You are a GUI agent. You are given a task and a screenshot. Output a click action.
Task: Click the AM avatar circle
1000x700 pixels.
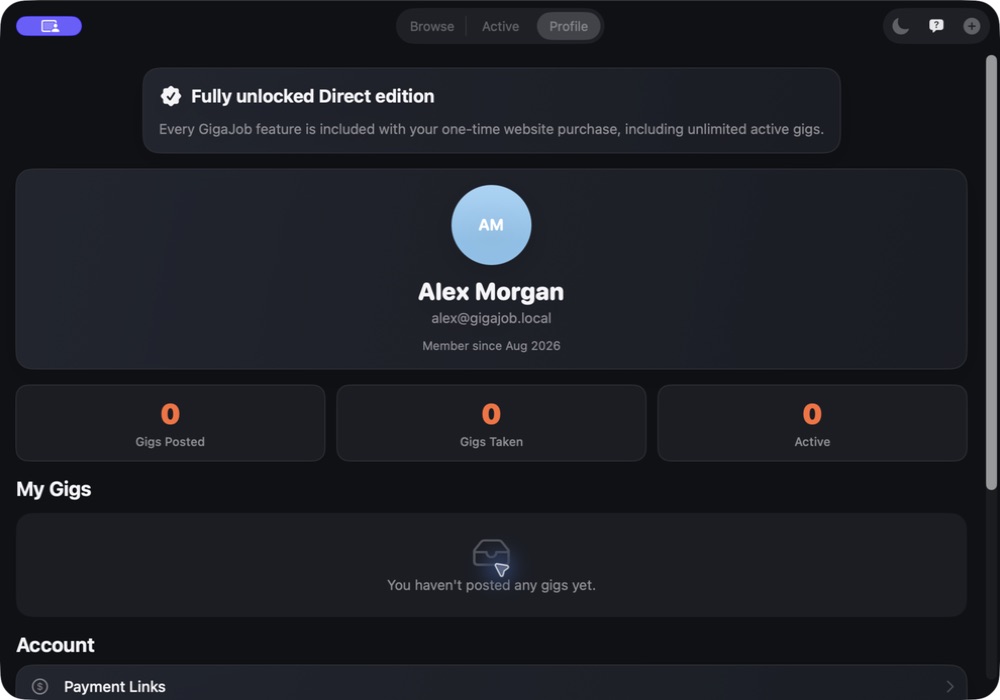click(491, 225)
